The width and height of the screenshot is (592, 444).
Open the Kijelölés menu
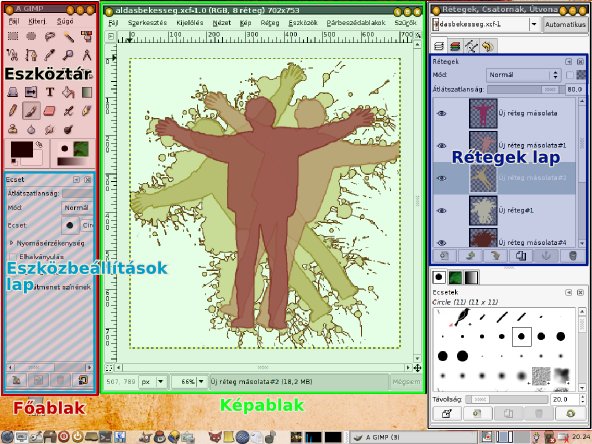[190, 23]
